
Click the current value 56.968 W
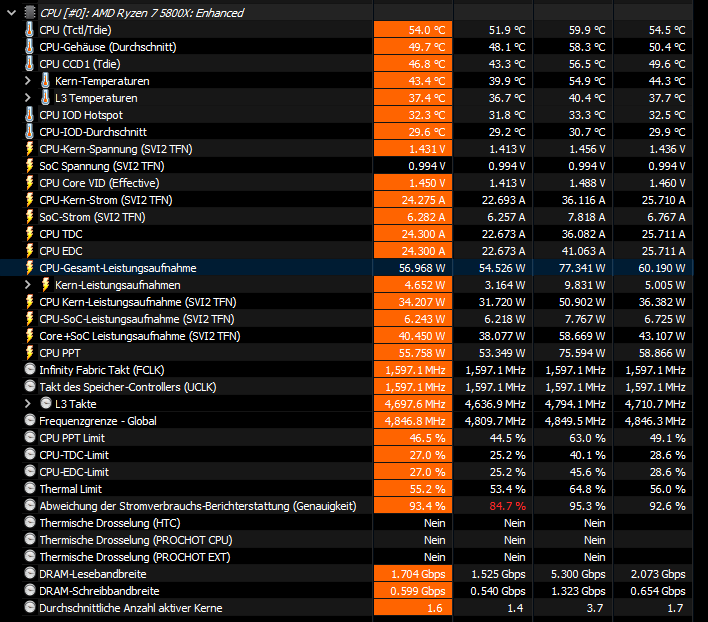[422, 268]
